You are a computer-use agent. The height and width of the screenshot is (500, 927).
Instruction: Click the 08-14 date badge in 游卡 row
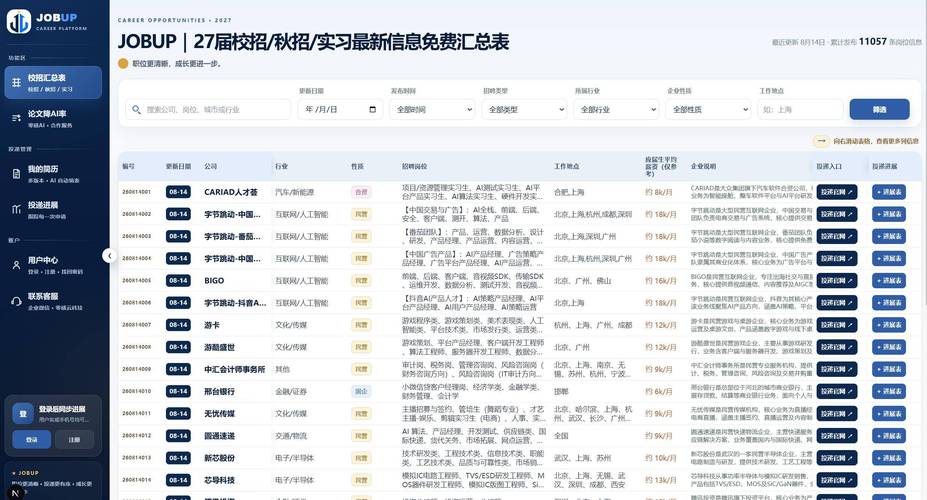click(x=178, y=325)
